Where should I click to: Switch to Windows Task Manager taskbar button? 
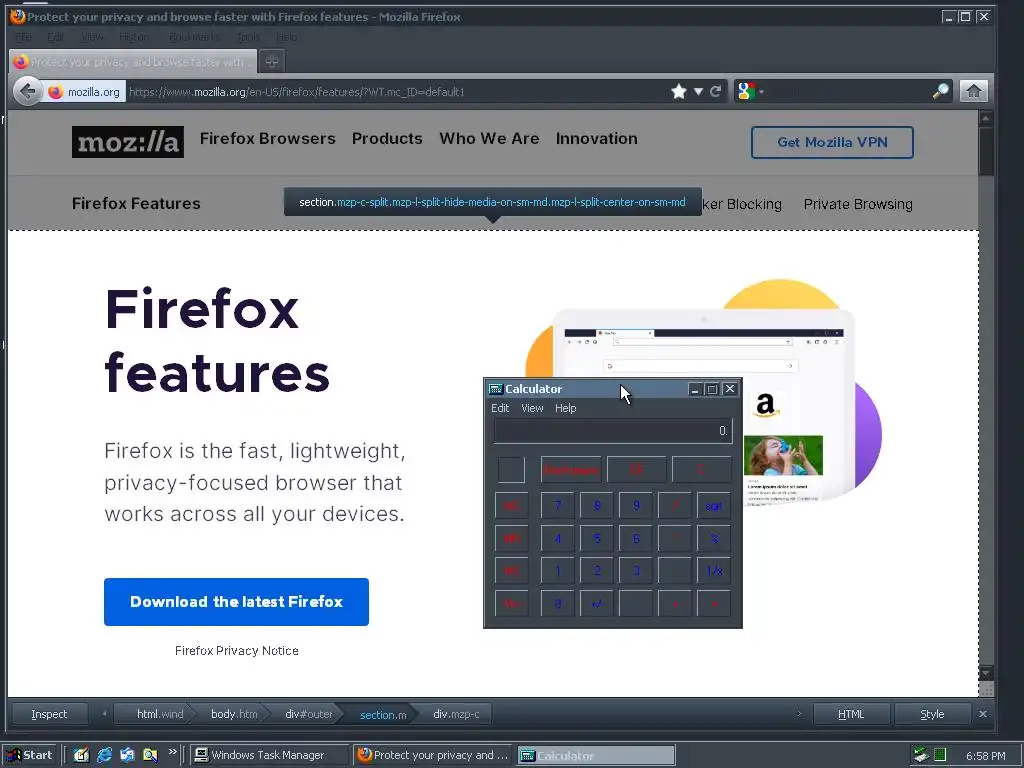click(270, 755)
